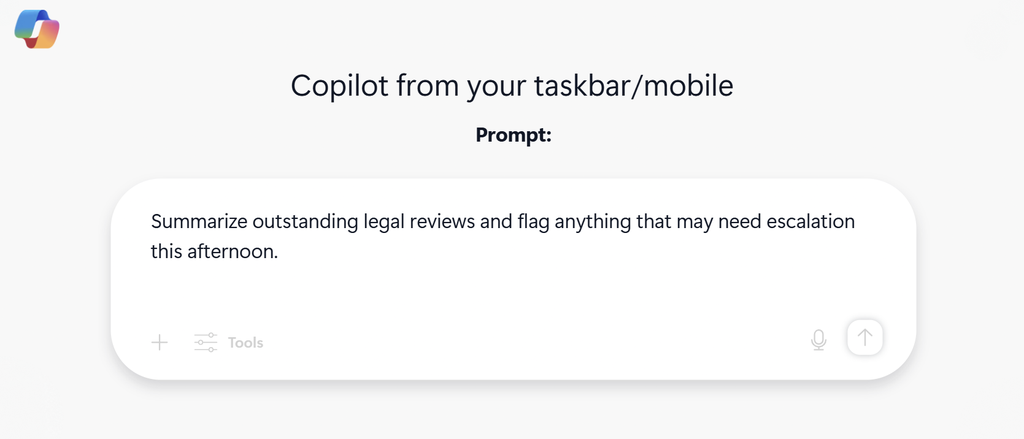Click the word 'anything' in the prompt
This screenshot has height=439, width=1024.
(x=592, y=221)
